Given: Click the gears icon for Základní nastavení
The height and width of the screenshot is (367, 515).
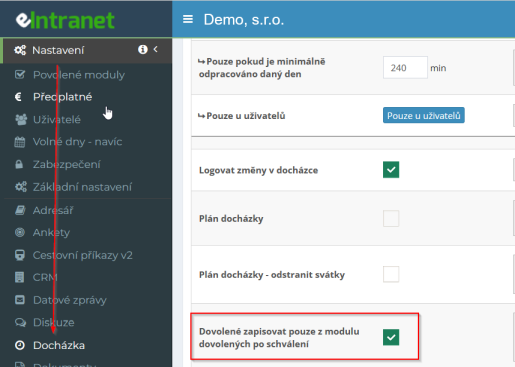Looking at the screenshot, I should coord(21,187).
